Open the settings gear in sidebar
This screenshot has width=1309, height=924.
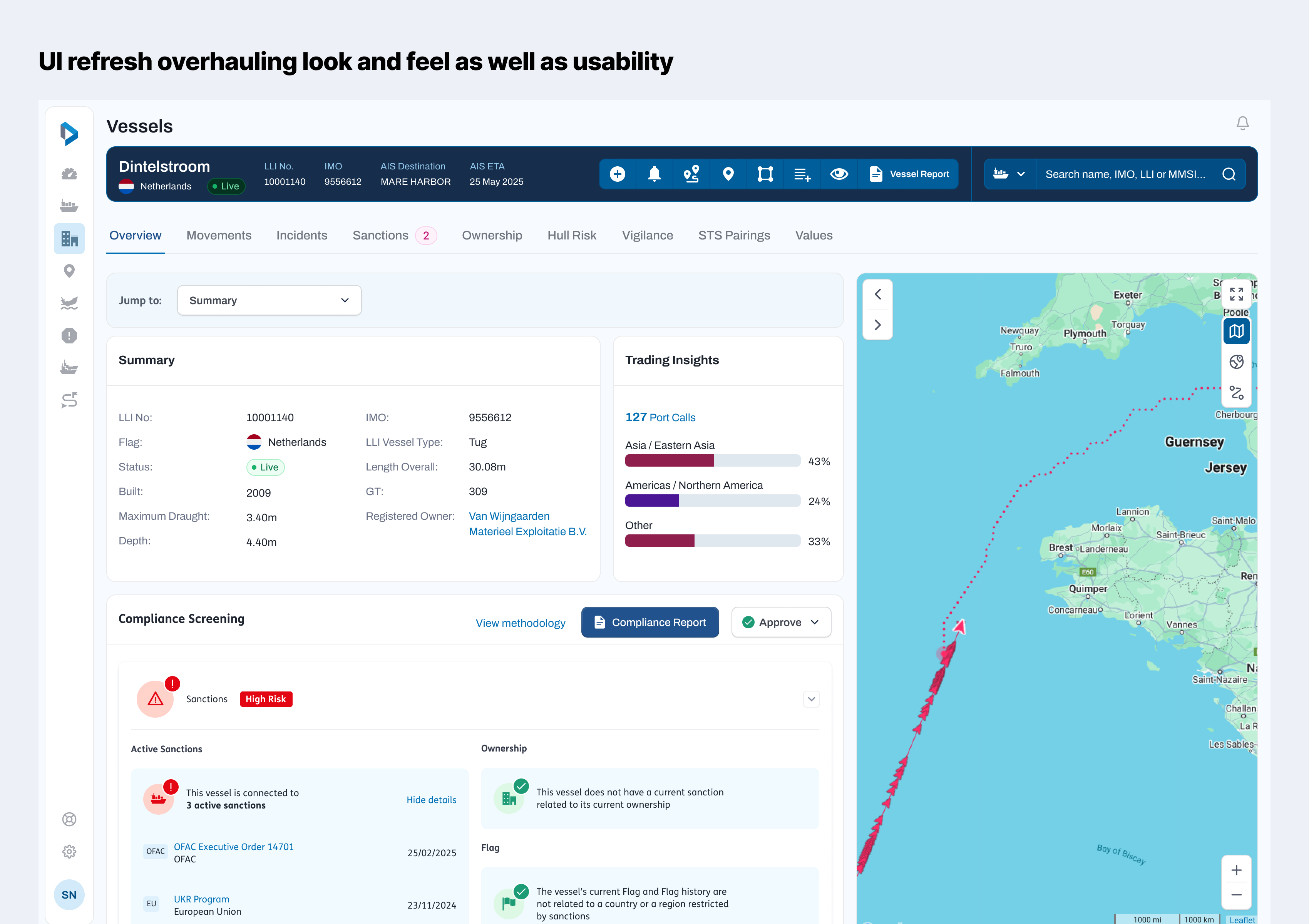pyautogui.click(x=69, y=851)
